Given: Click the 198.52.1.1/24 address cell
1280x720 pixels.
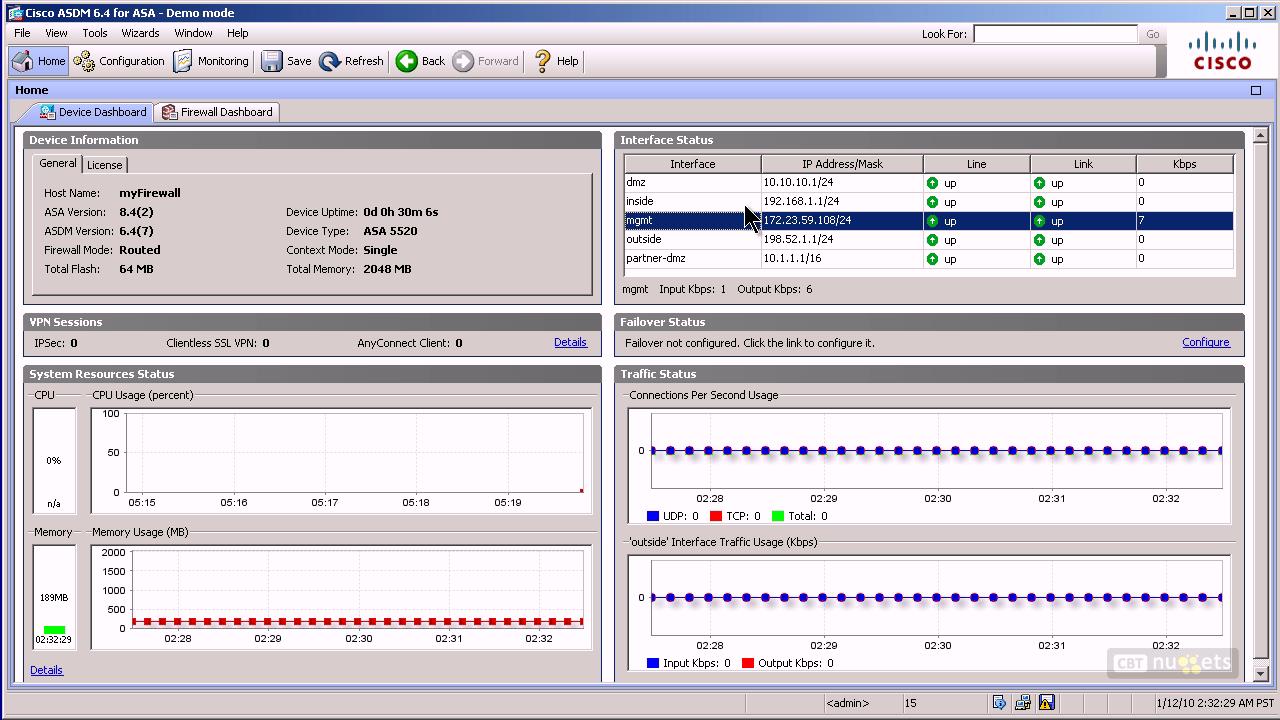Looking at the screenshot, I should point(842,240).
